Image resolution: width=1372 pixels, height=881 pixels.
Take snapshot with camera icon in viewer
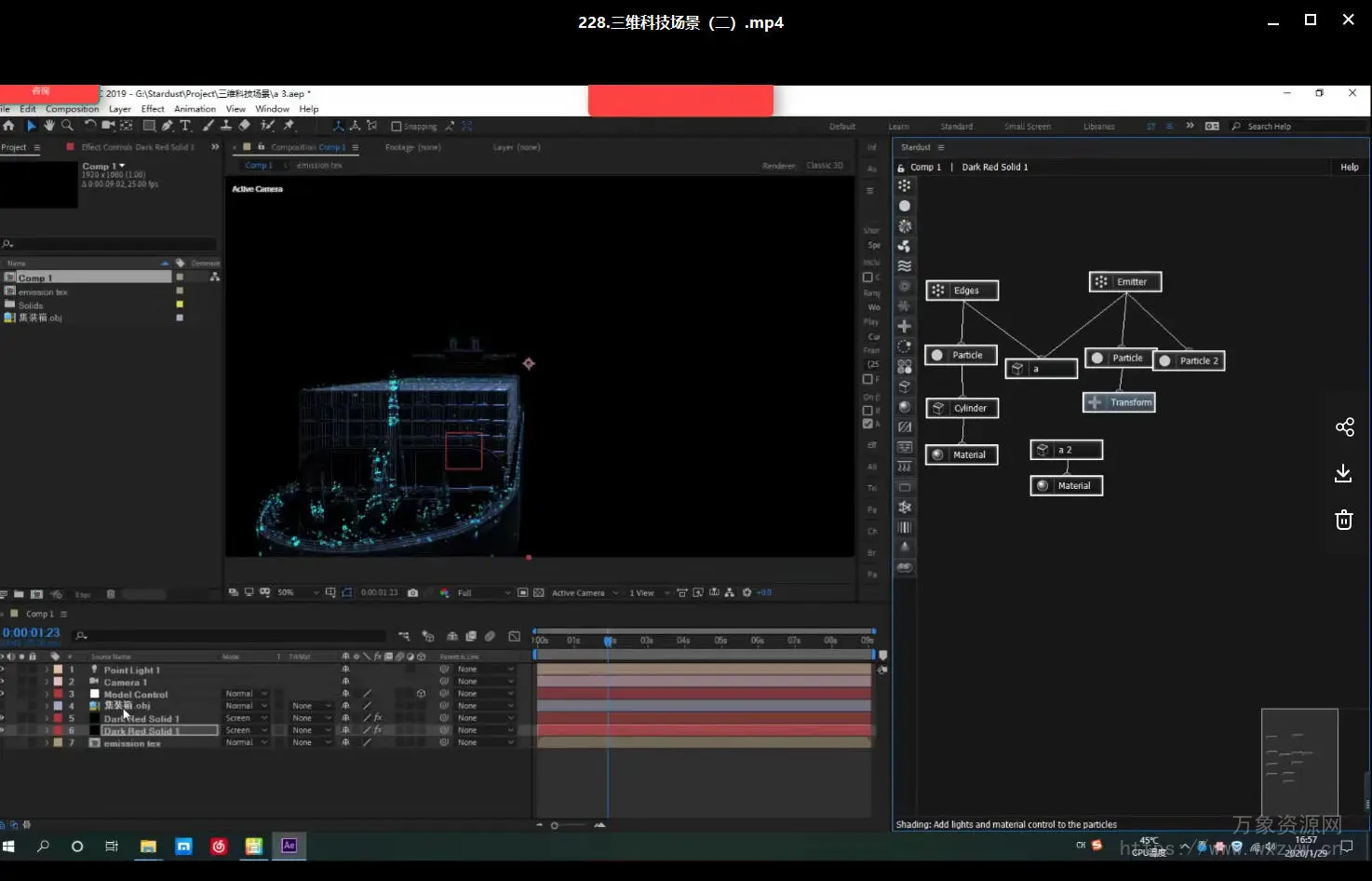412,593
